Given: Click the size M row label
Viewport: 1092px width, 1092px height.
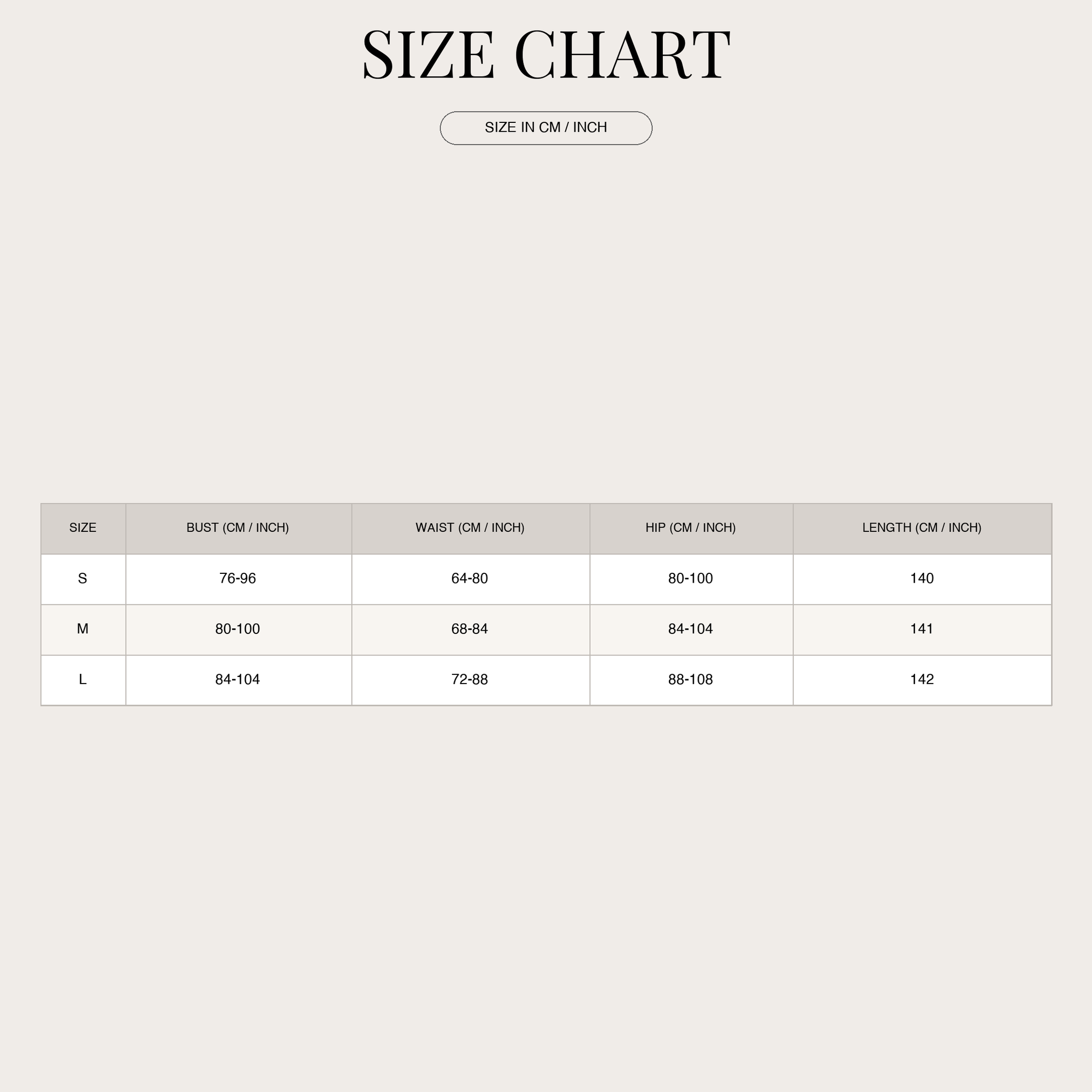Looking at the screenshot, I should tap(83, 629).
